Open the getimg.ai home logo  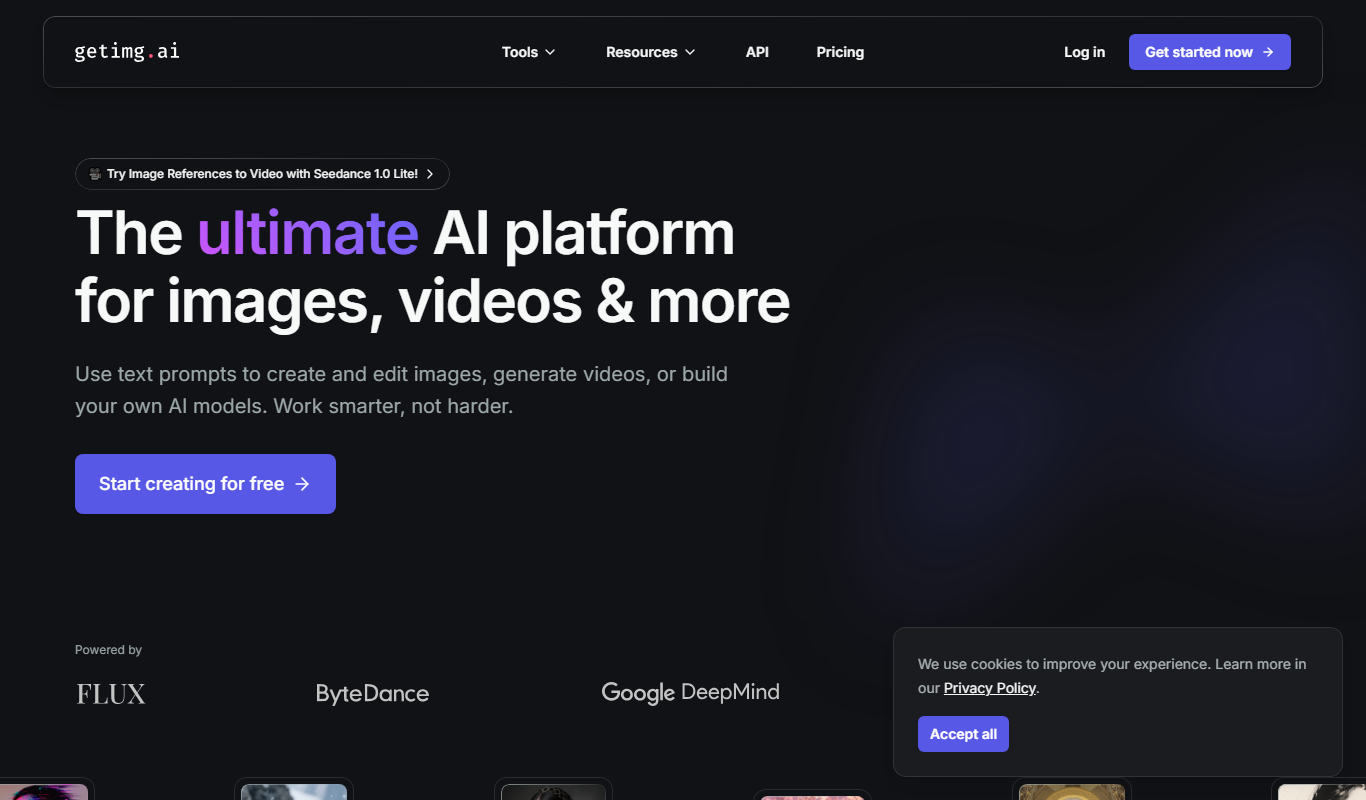(127, 52)
